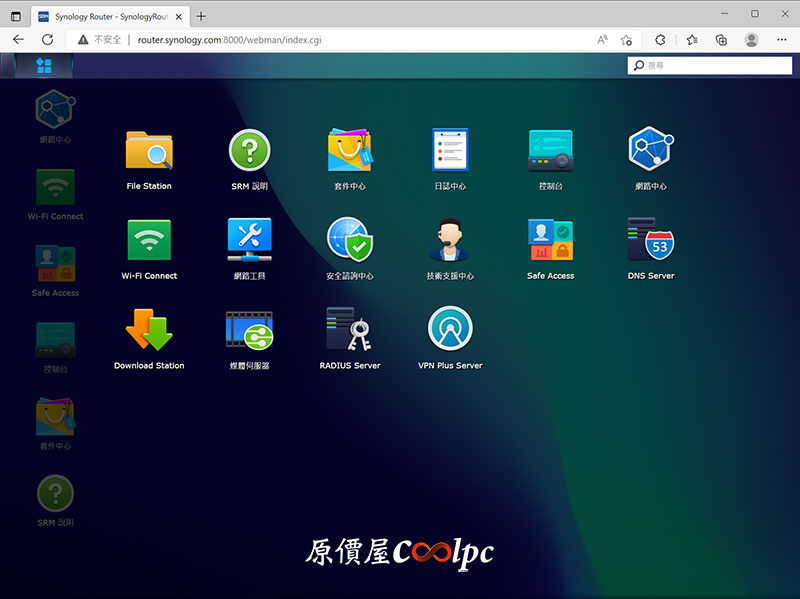Toggle the SRM main menu button

point(44,65)
